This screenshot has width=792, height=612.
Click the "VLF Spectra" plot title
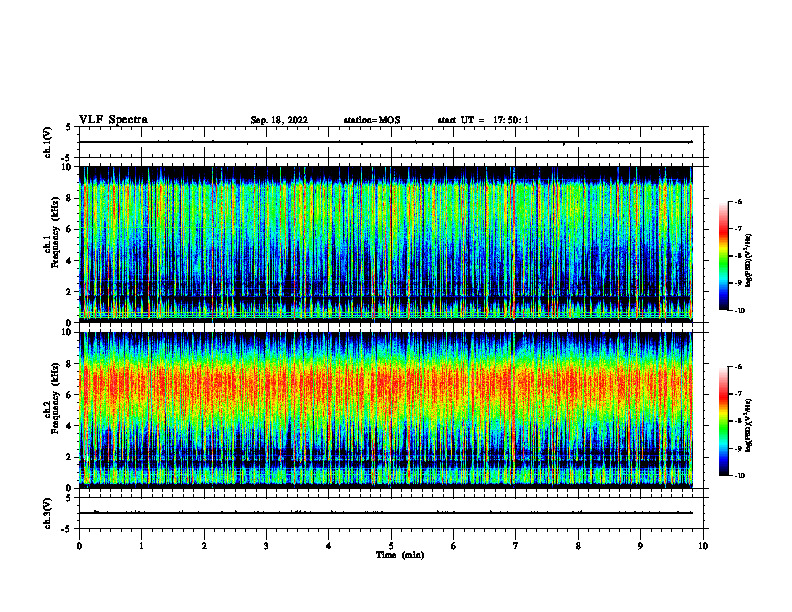pyautogui.click(x=113, y=120)
